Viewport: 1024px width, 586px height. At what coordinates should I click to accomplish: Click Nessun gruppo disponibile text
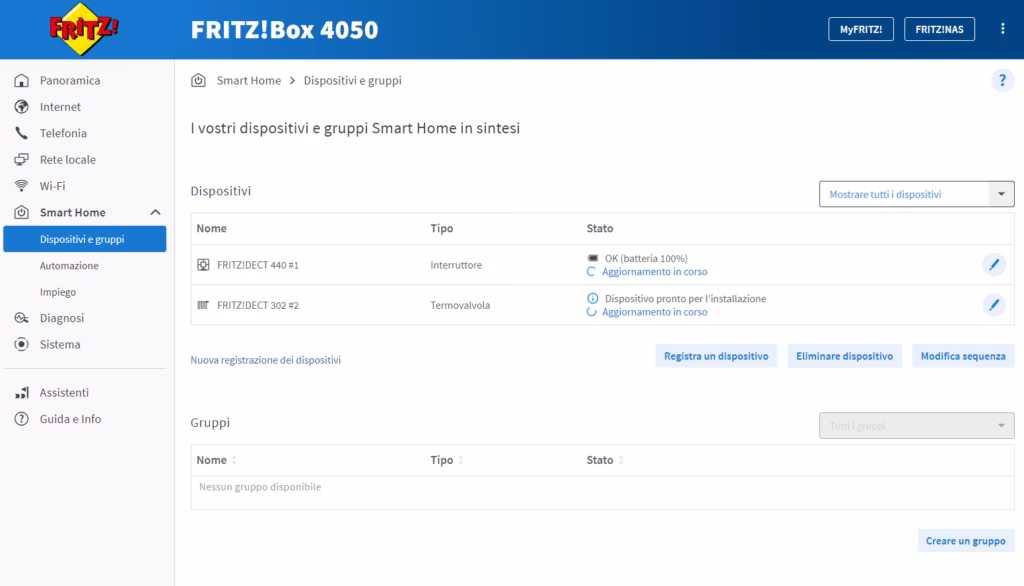coord(260,487)
